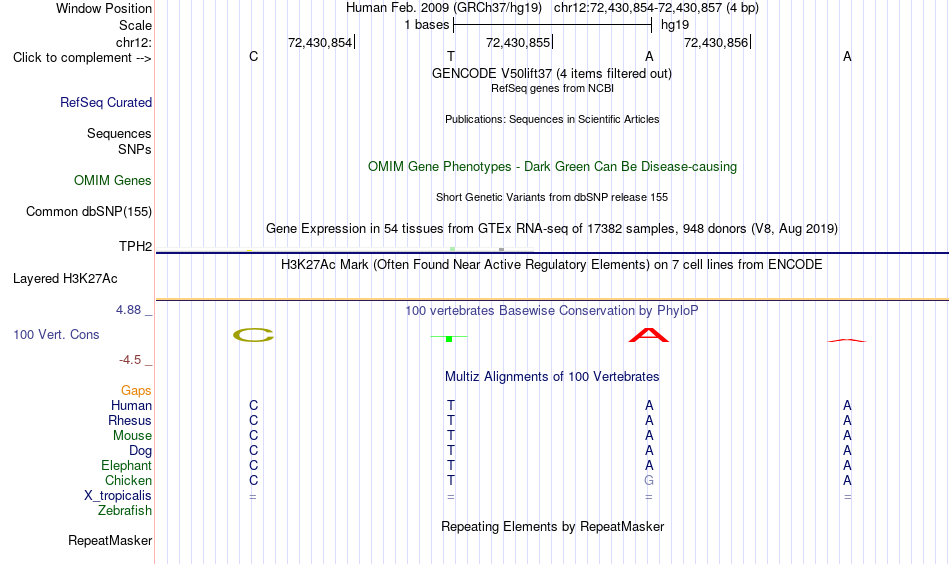The height and width of the screenshot is (564, 950).
Task: Click the C base in the reference sequence row
Action: pyautogui.click(x=253, y=56)
